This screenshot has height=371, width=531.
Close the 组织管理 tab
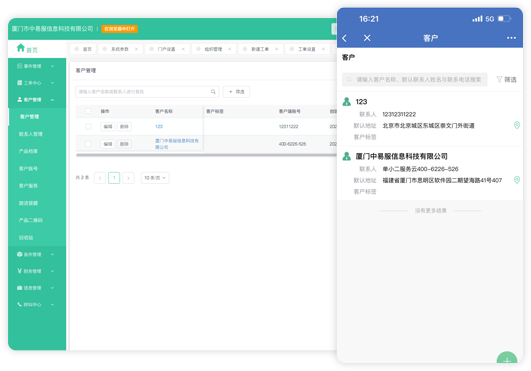tap(230, 49)
